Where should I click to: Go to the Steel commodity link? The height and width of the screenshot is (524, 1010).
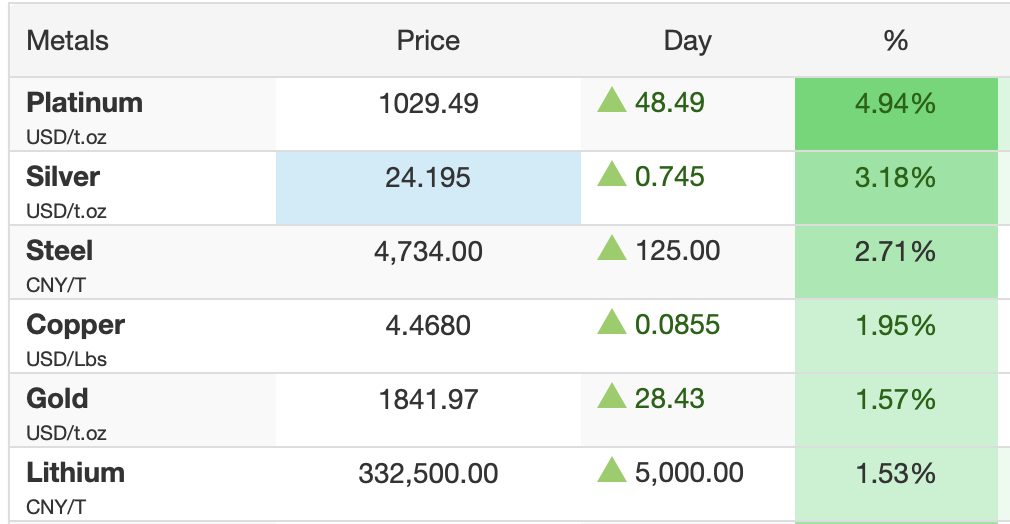[59, 251]
